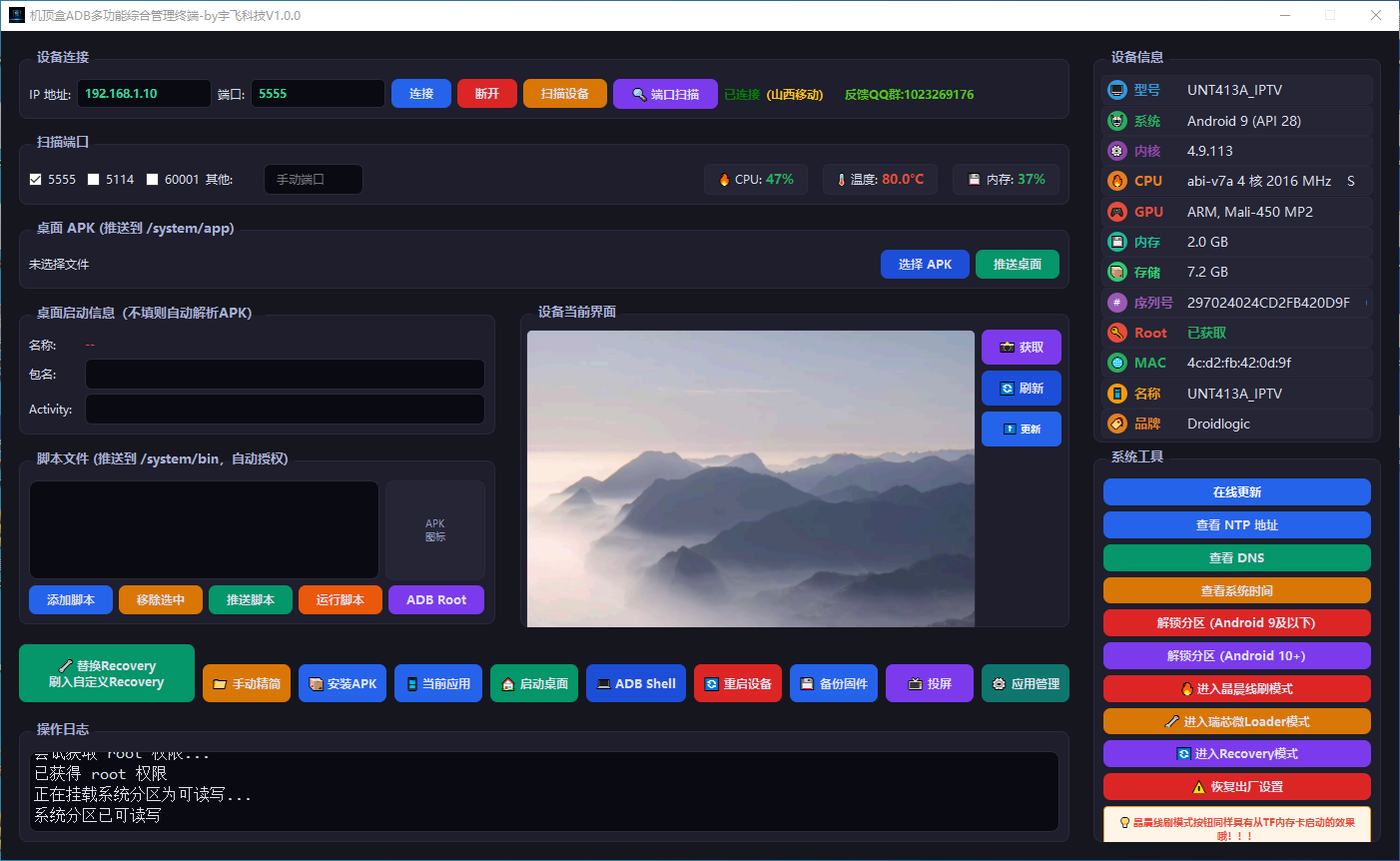Image resolution: width=1400 pixels, height=861 pixels.
Task: Click the IP address field 192.168.1.10
Action: click(x=144, y=94)
